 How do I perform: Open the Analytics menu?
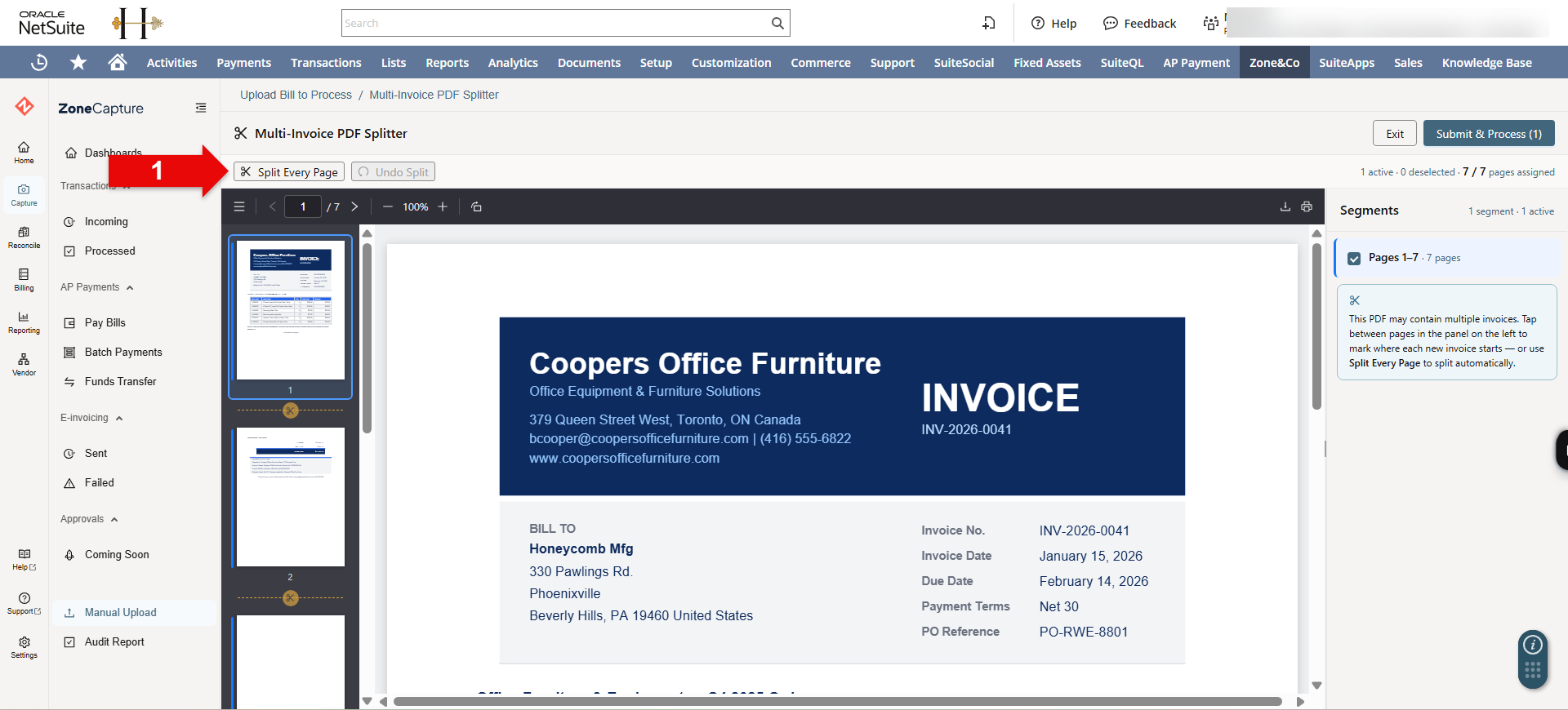click(x=513, y=62)
